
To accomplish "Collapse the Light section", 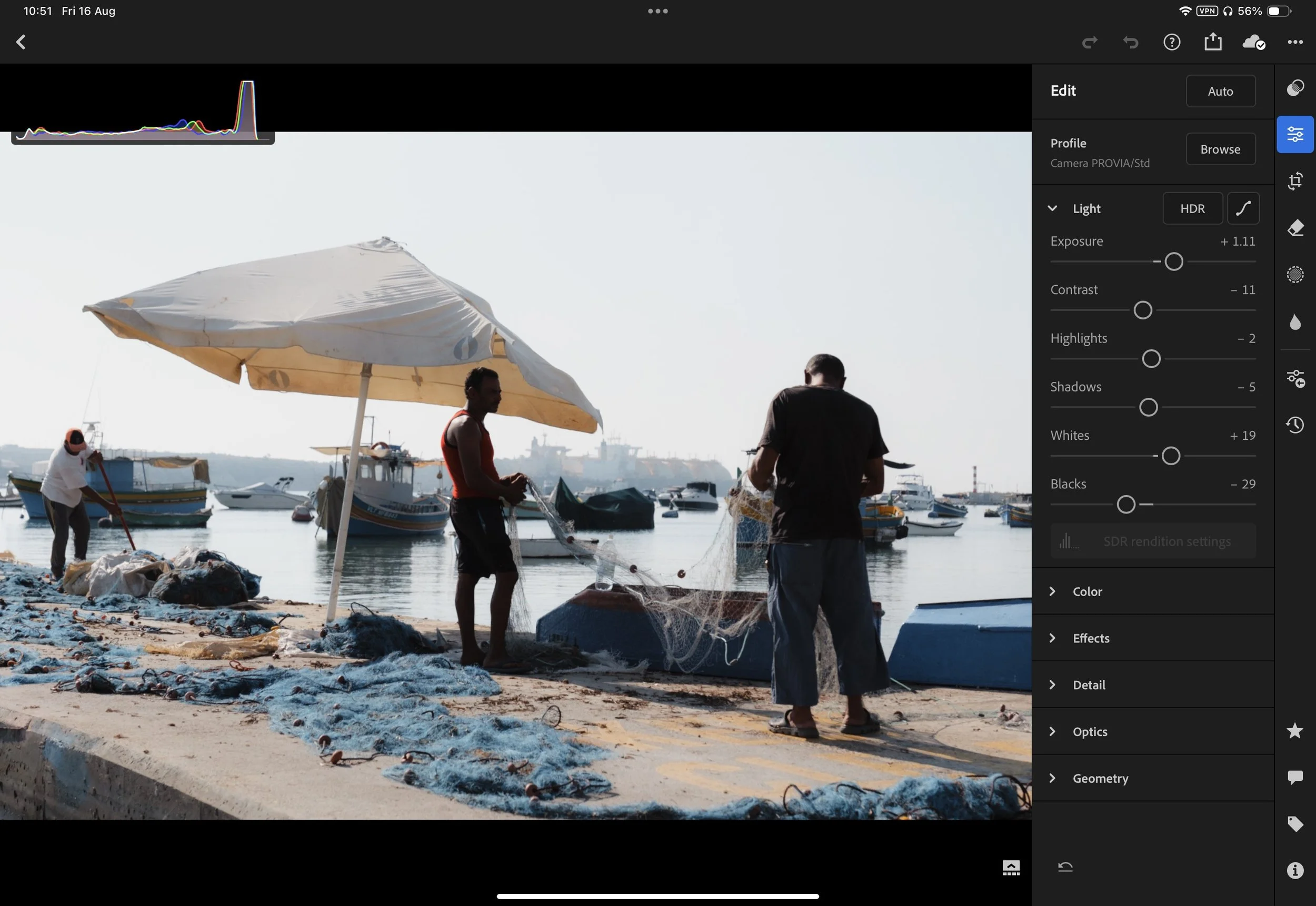I will (1052, 208).
